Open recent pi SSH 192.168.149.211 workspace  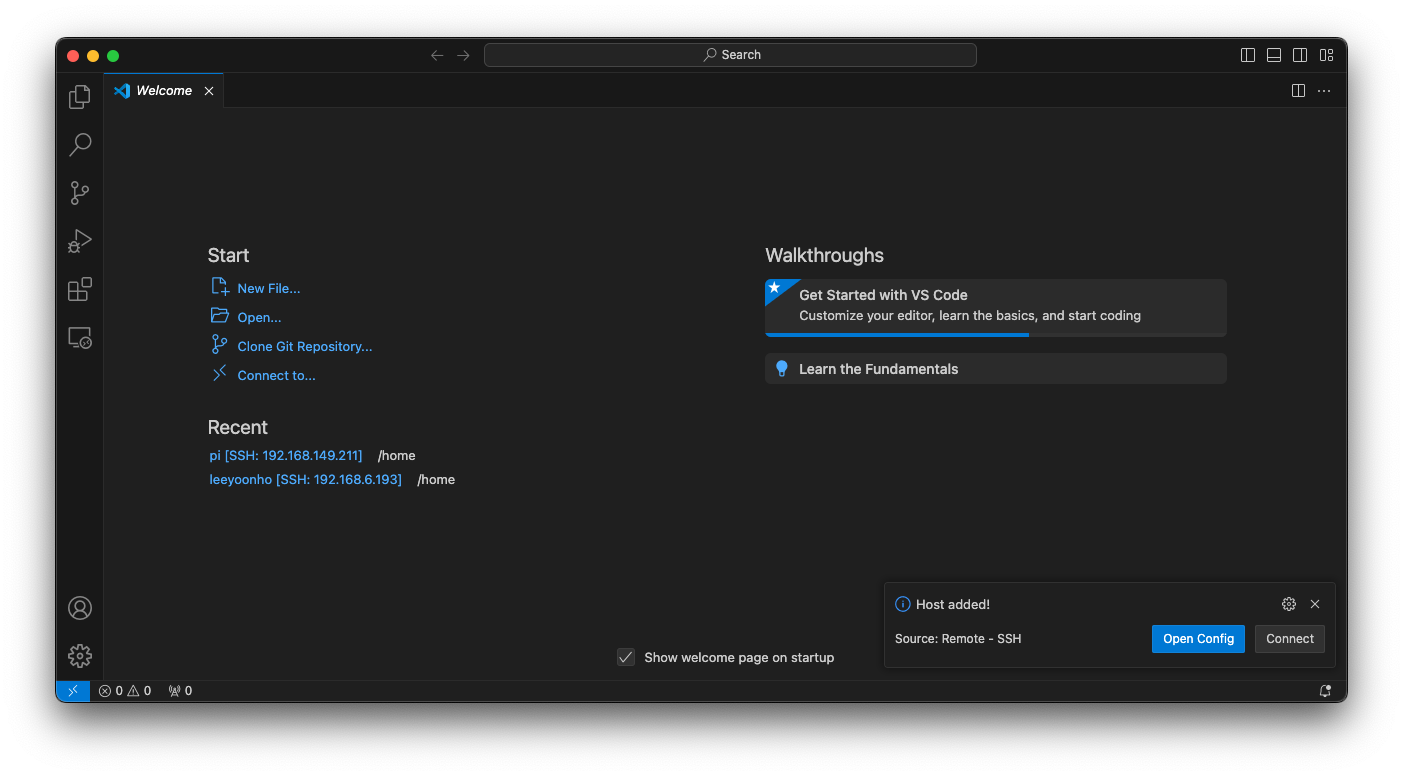tap(286, 456)
